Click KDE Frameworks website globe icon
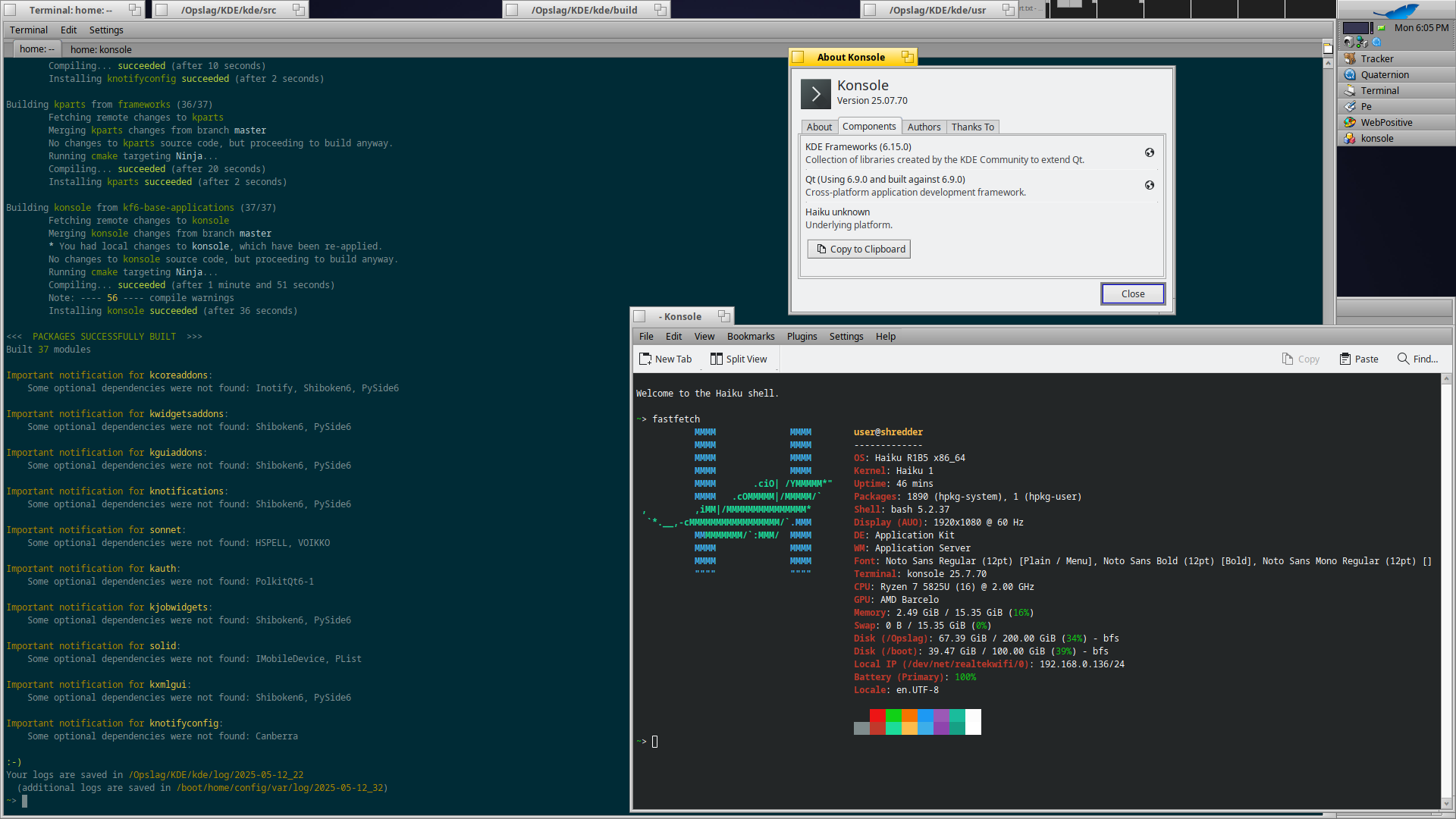Image resolution: width=1456 pixels, height=819 pixels. click(1150, 152)
